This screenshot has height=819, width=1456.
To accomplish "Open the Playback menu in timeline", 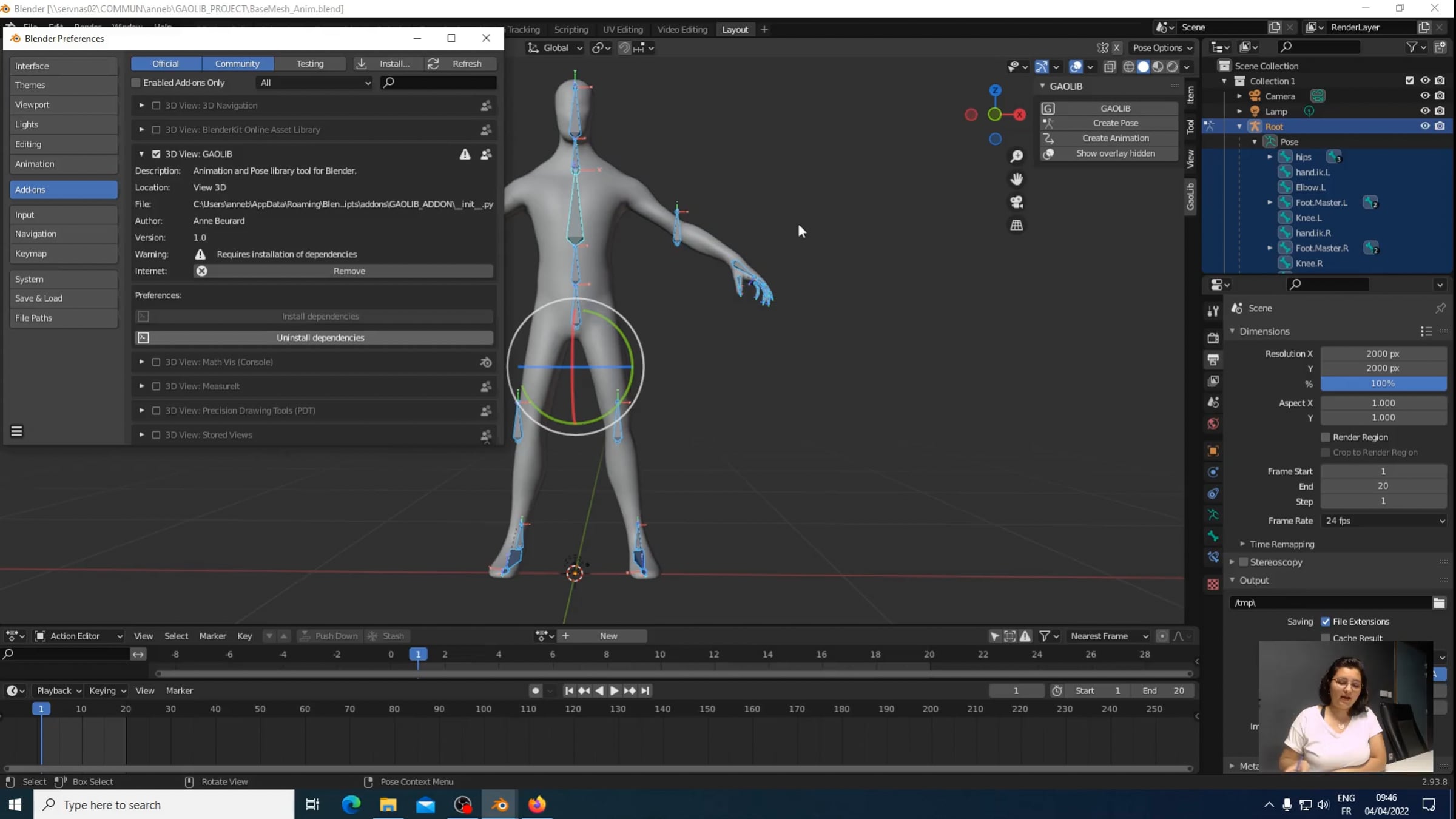I will pos(59,690).
